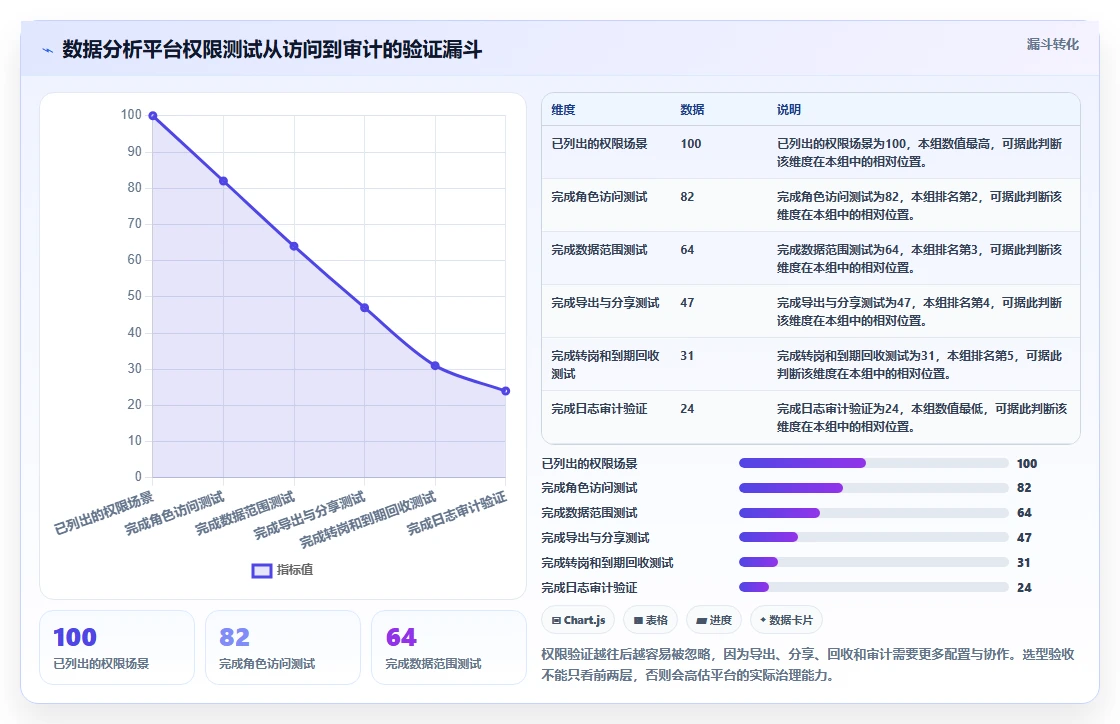The image size is (1120, 724).
Task: Select the 进度 tag chip
Action: tap(714, 620)
